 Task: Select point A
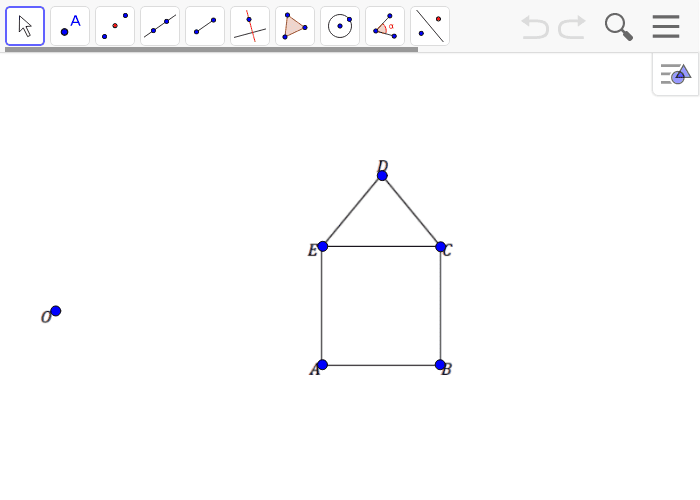(322, 365)
